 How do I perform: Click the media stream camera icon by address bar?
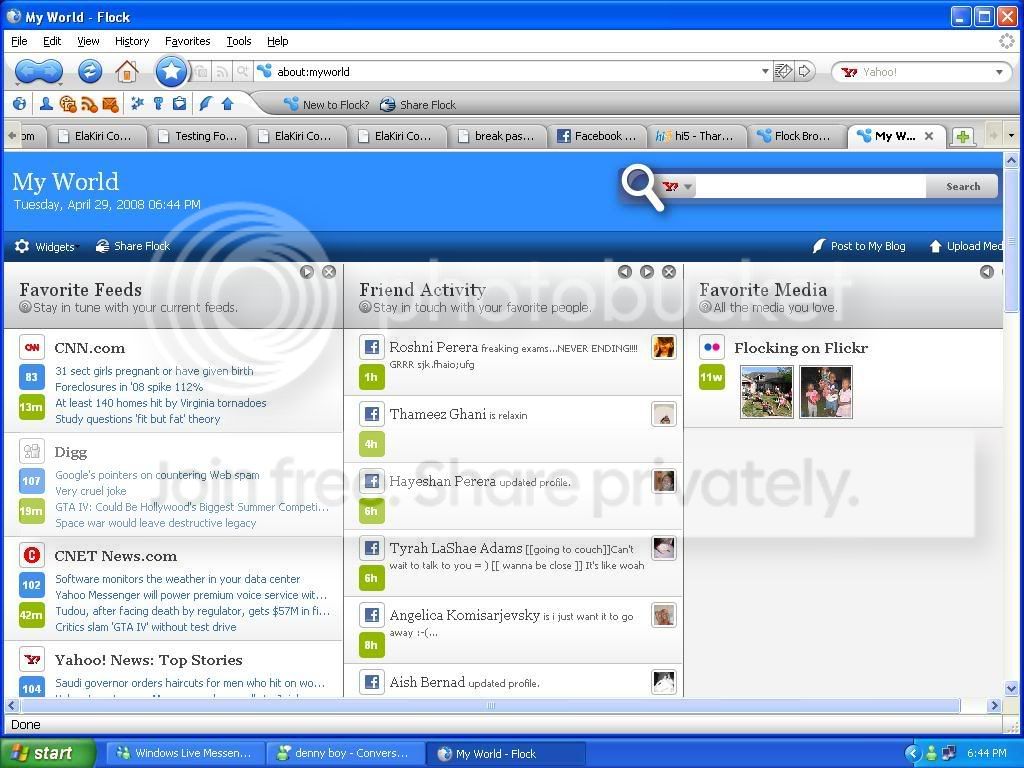coord(201,72)
